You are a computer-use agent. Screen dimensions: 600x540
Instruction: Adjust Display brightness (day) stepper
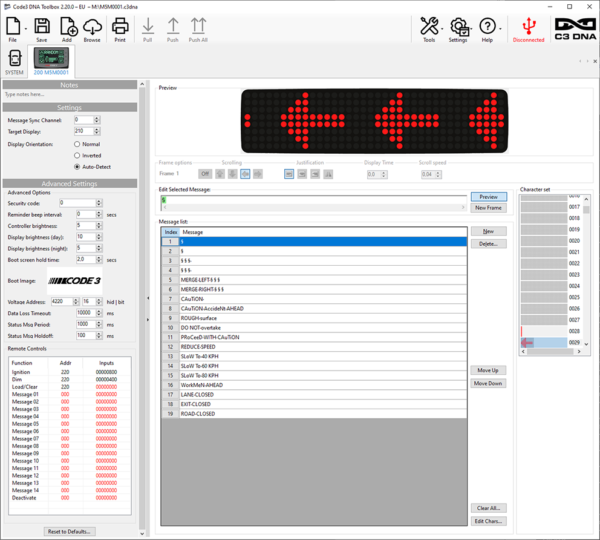coord(99,237)
